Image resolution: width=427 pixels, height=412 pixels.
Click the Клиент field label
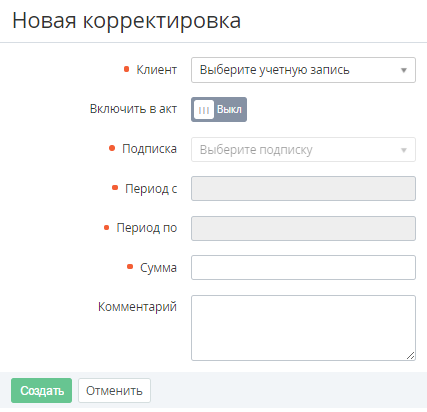157,70
